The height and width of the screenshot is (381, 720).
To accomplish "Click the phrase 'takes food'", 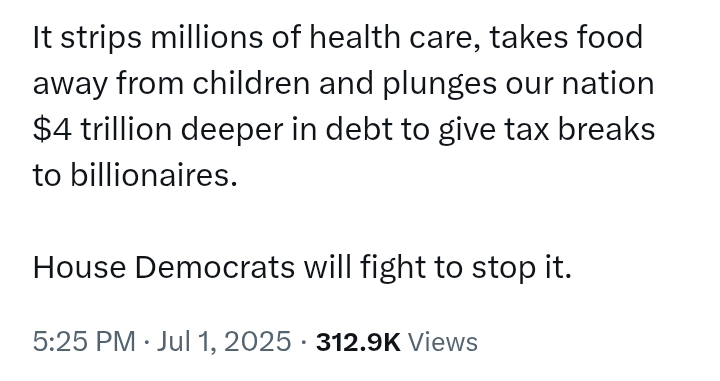I will pos(566,37).
